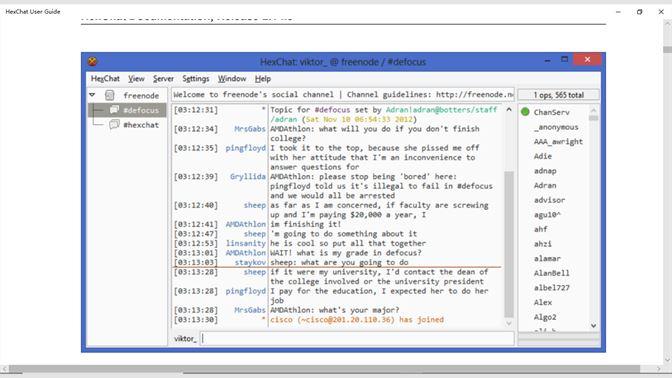Image resolution: width=672 pixels, height=378 pixels.
Task: Click the freenode server icon
Action: [110, 95]
